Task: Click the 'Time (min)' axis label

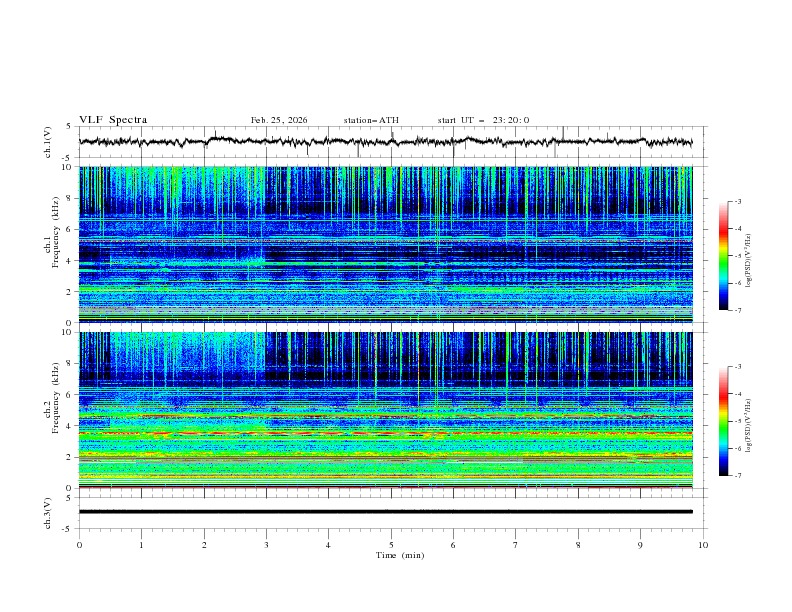Action: click(400, 555)
